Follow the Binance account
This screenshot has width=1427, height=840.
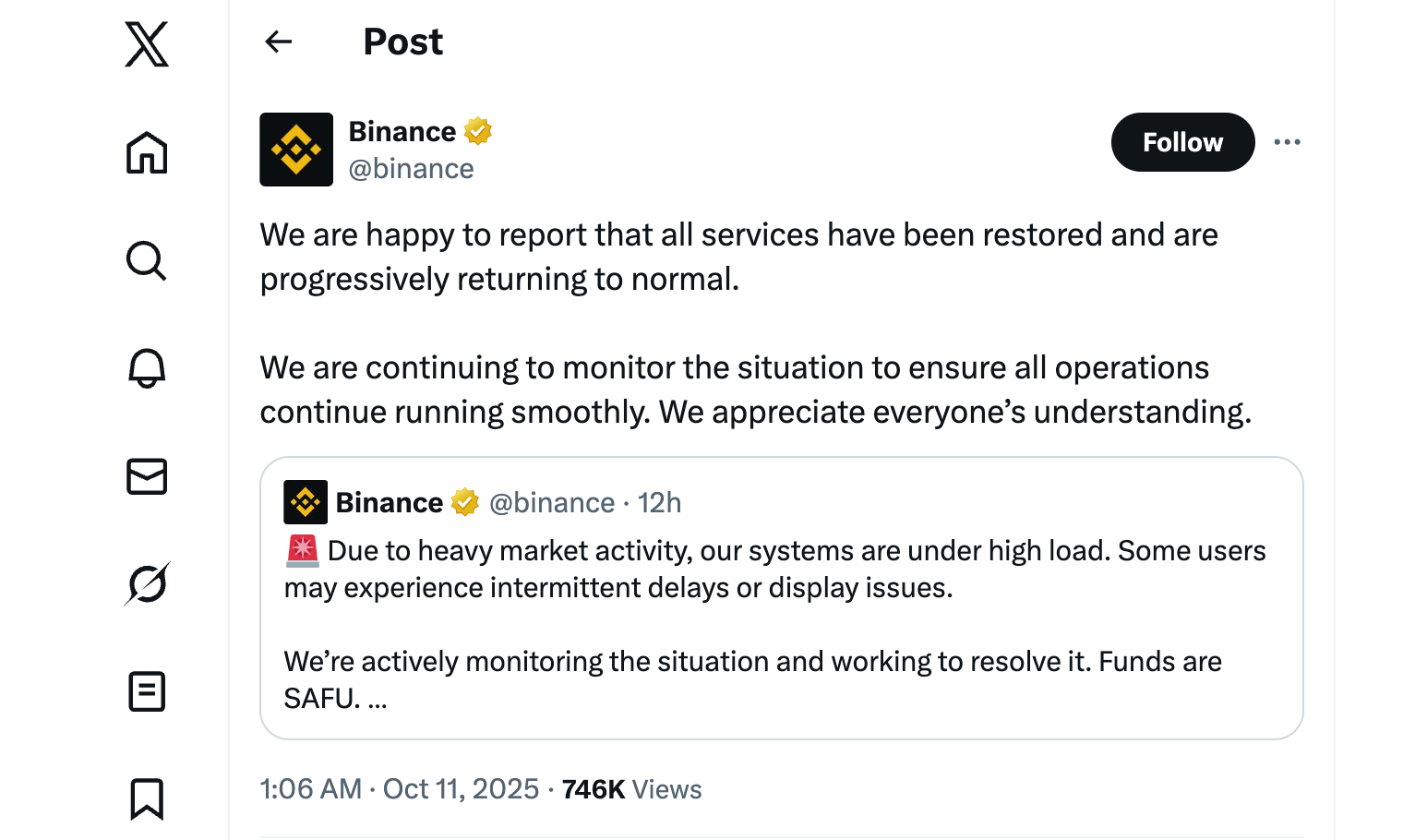coord(1181,142)
